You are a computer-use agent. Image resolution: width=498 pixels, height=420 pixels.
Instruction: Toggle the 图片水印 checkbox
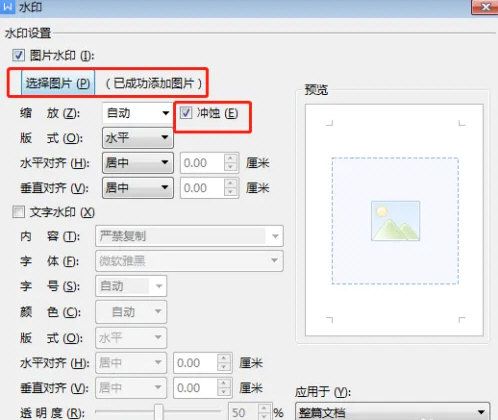18,55
